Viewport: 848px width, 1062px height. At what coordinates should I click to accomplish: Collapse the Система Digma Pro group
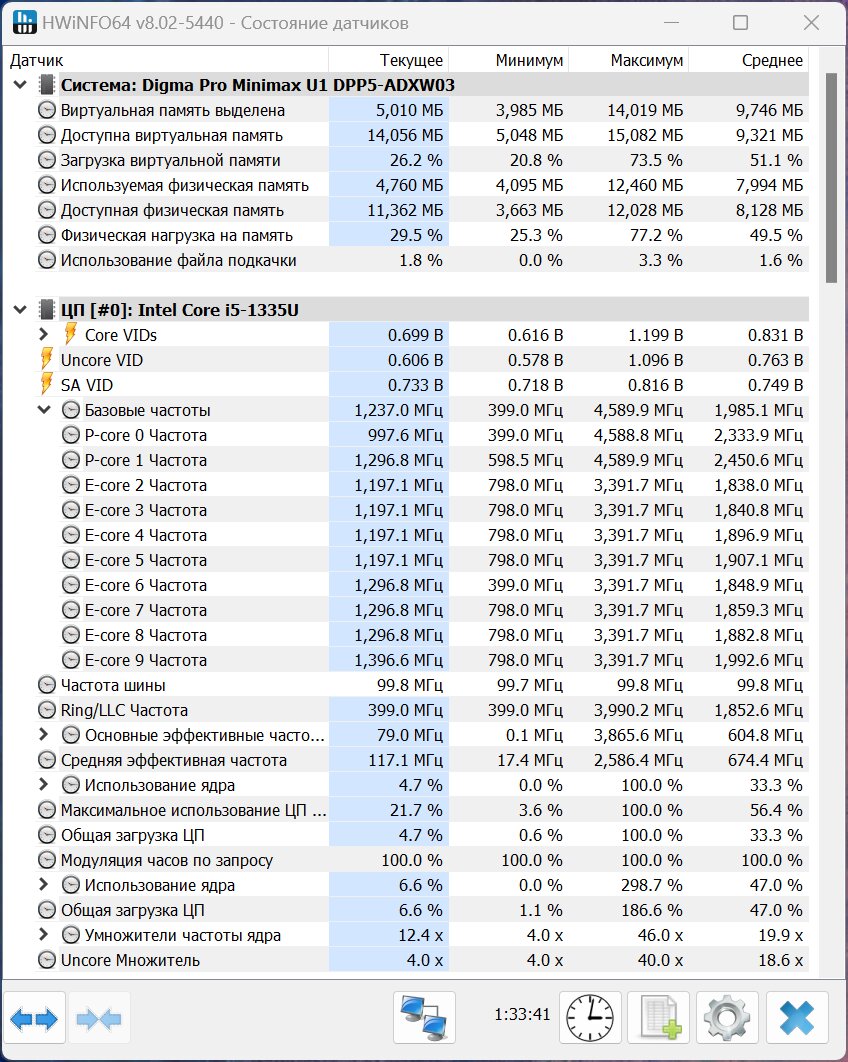[x=20, y=85]
